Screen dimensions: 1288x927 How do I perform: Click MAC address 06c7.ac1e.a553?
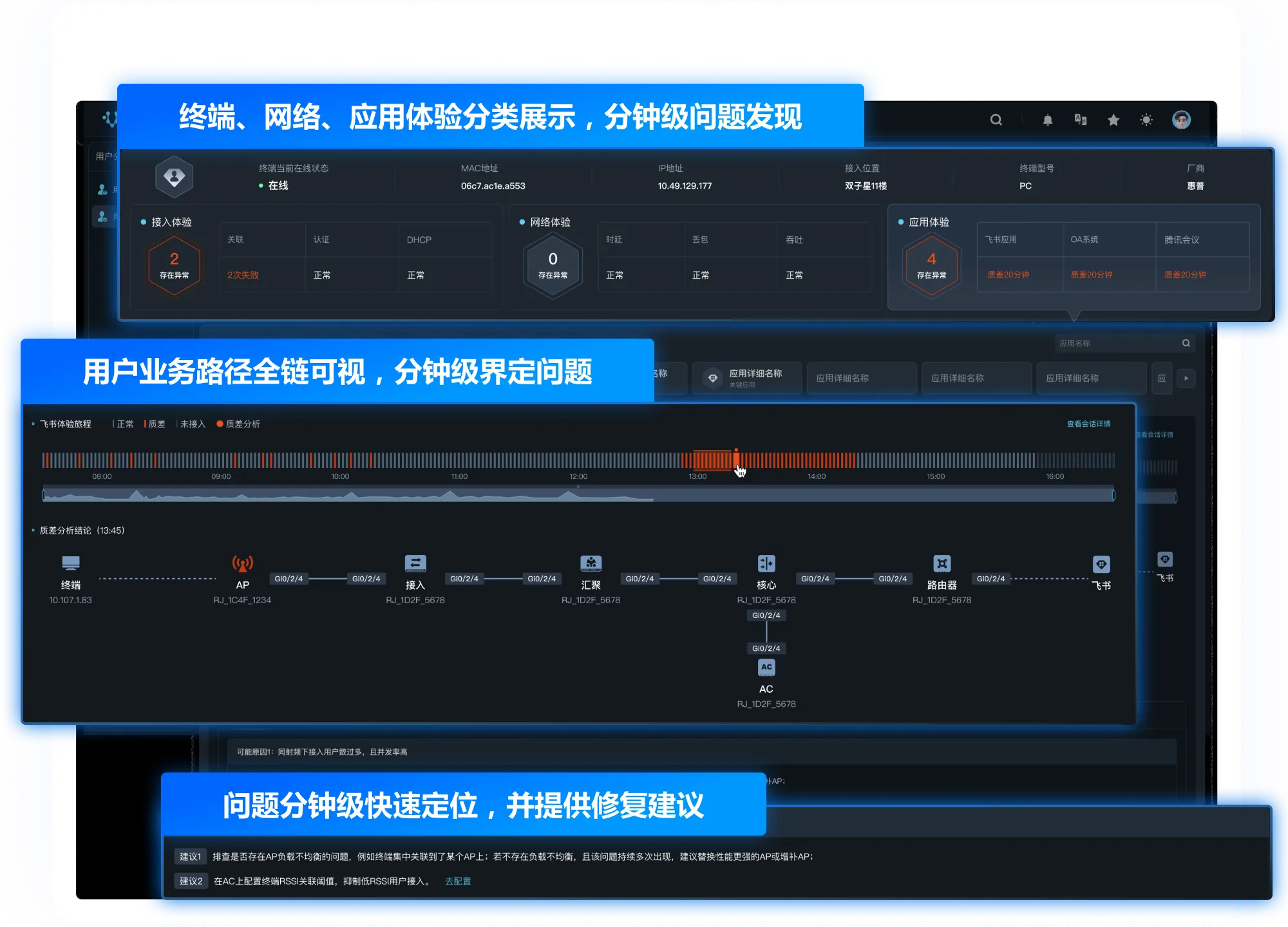(493, 186)
